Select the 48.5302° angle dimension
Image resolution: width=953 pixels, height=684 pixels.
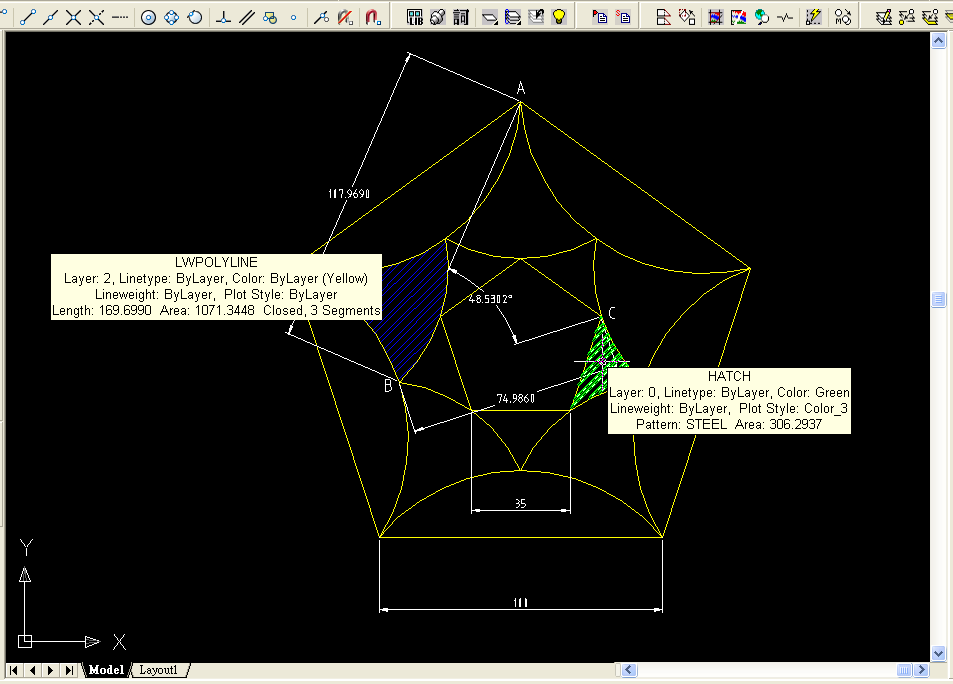(x=490, y=299)
